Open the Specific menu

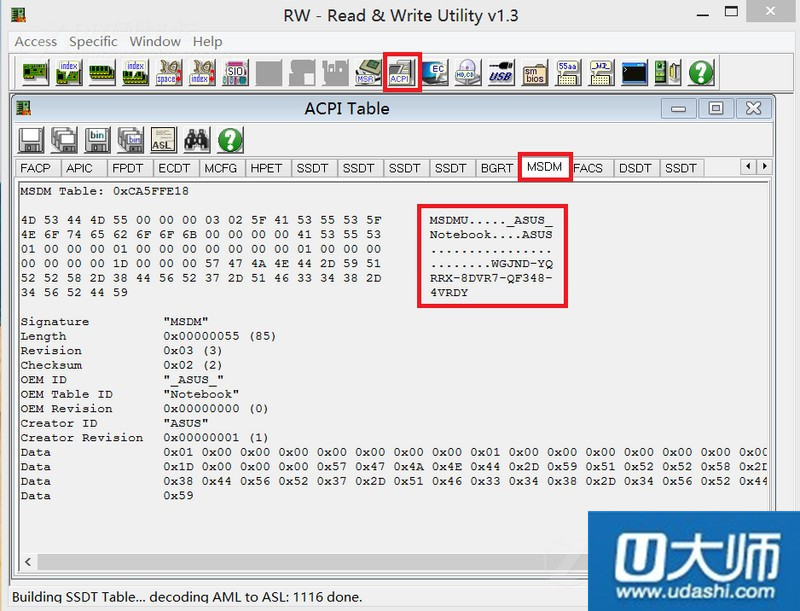[93, 41]
